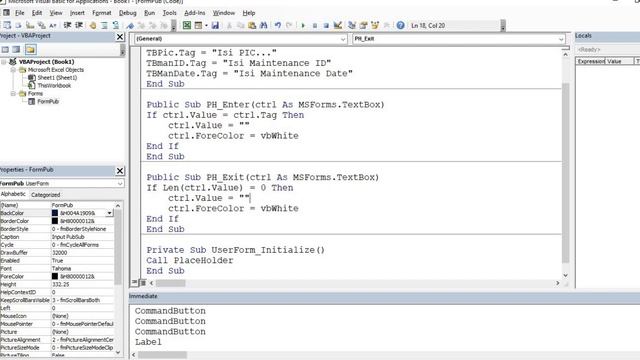Open the Insert menu
Screen dimensions: 640x360
click(x=77, y=13)
